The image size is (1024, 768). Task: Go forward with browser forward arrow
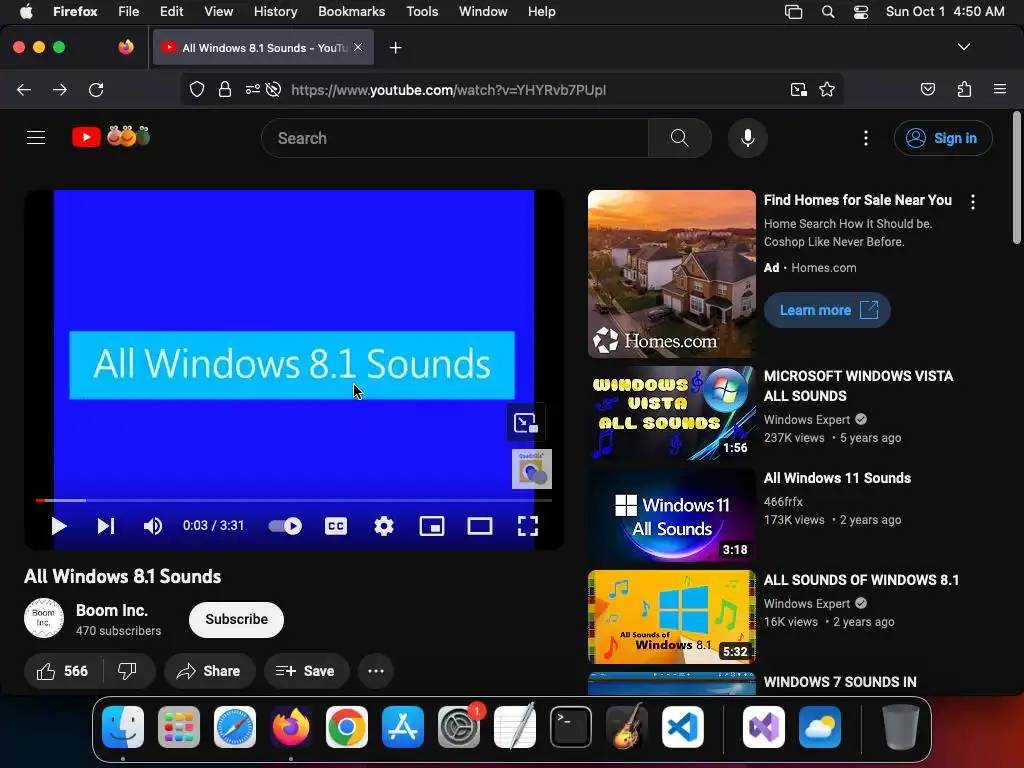(60, 90)
